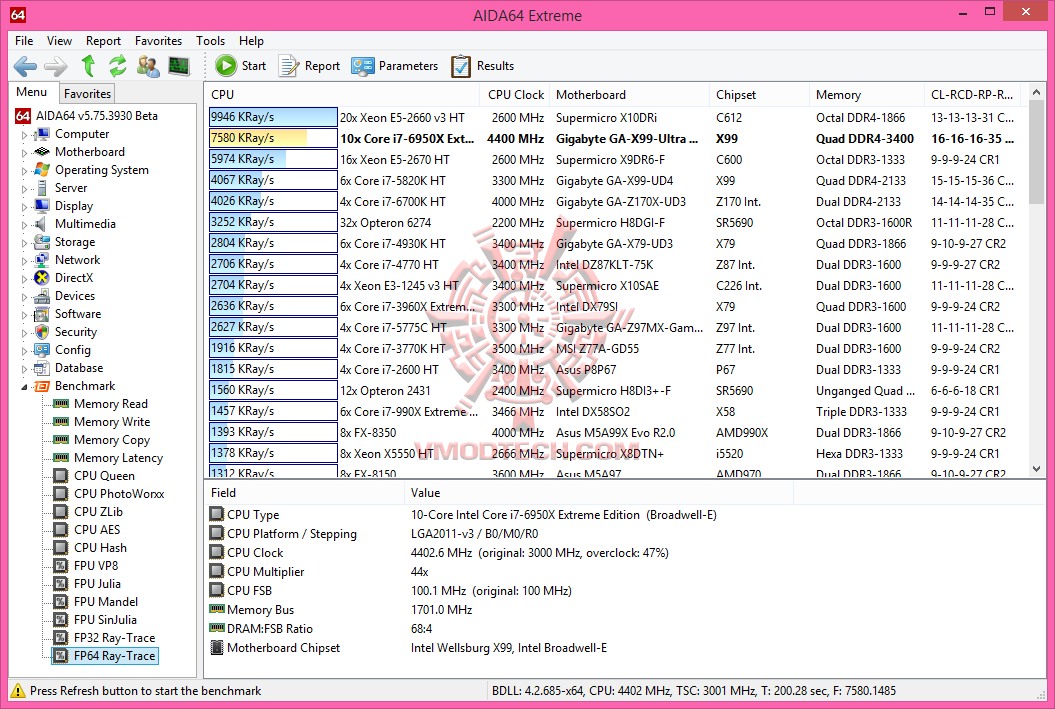Open the View menu
Screen dimensions: 1055x709
pyautogui.click(x=59, y=41)
